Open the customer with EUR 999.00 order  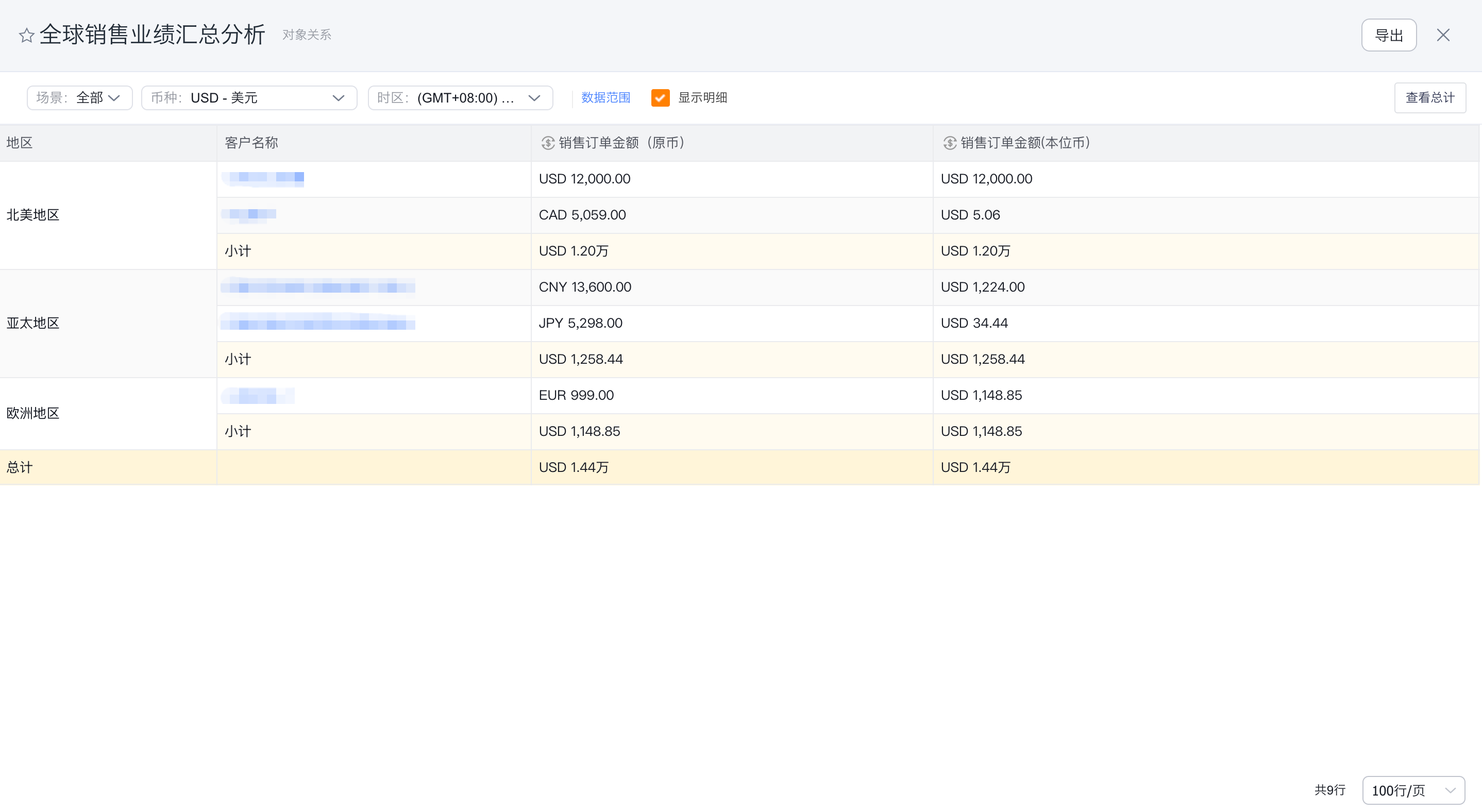click(258, 395)
